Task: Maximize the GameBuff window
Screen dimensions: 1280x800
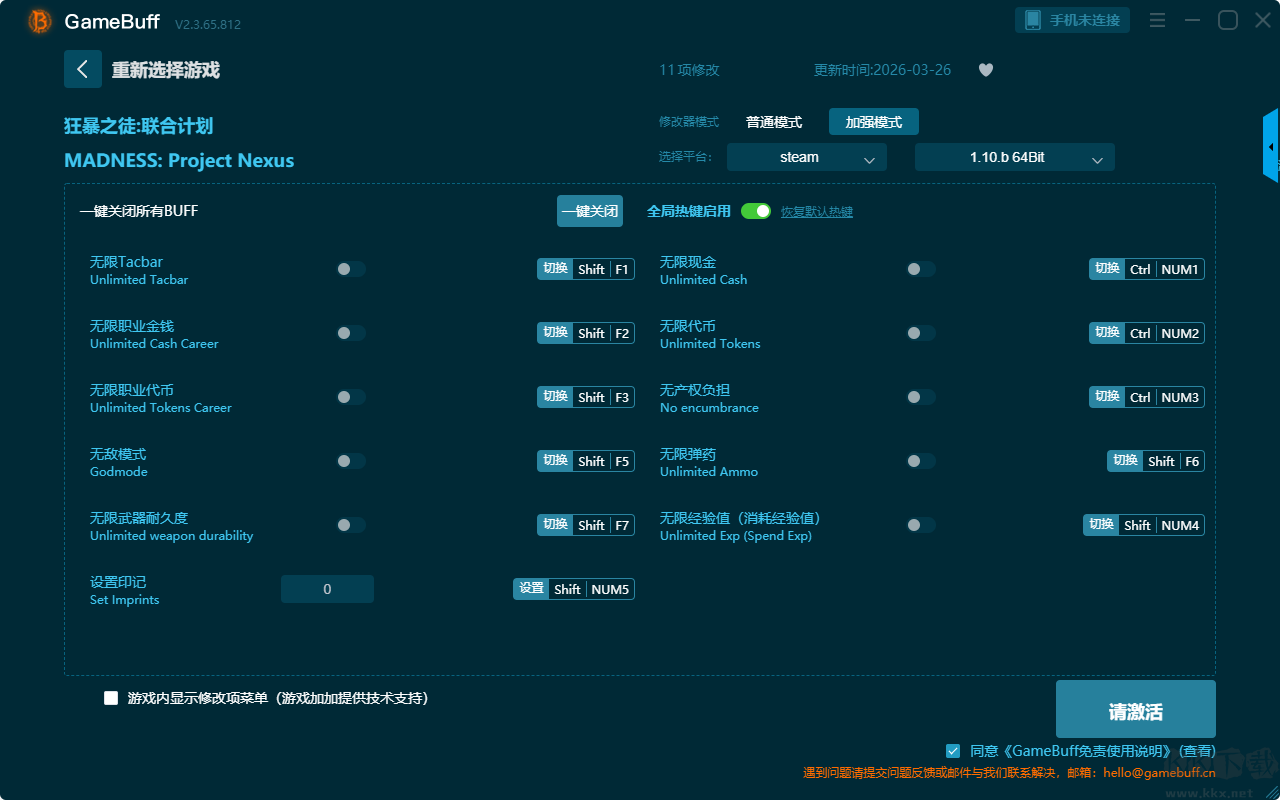Action: pyautogui.click(x=1227, y=20)
